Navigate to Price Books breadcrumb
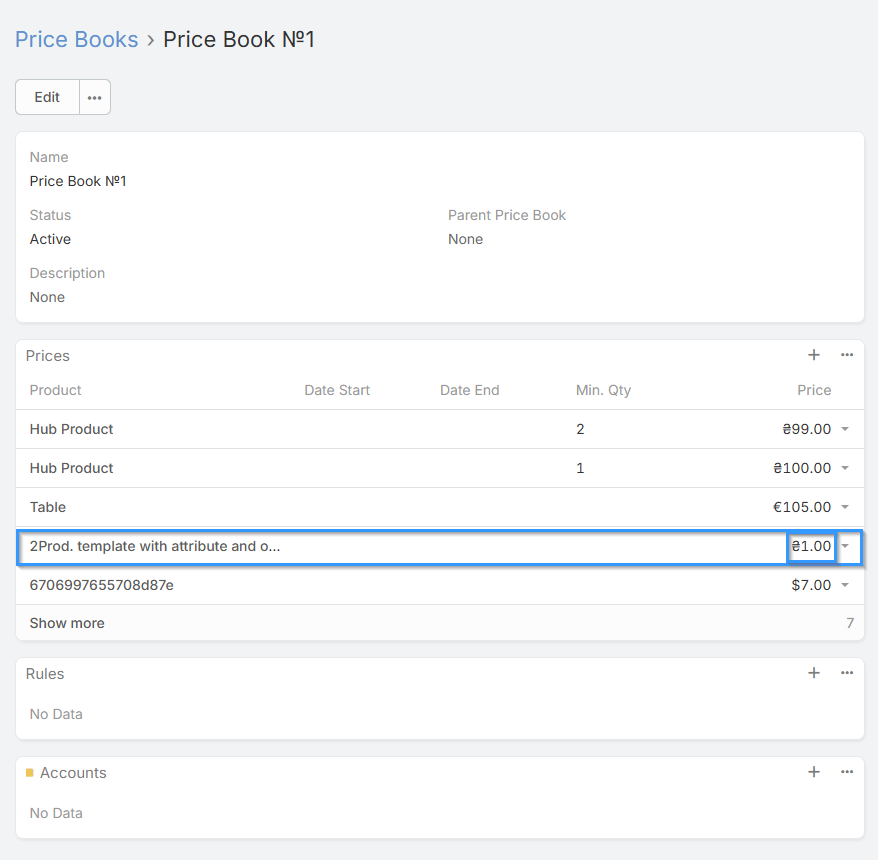878x860 pixels. (76, 40)
